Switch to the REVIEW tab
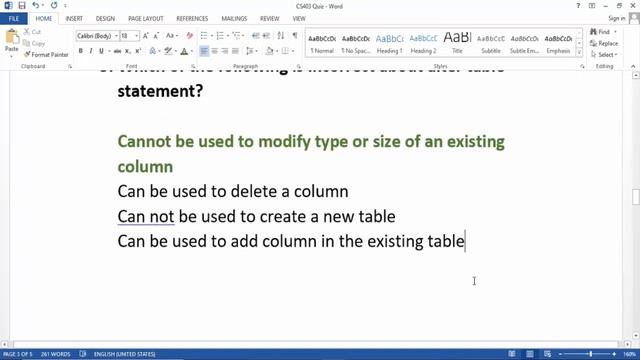The width and height of the screenshot is (640, 360). [270, 18]
